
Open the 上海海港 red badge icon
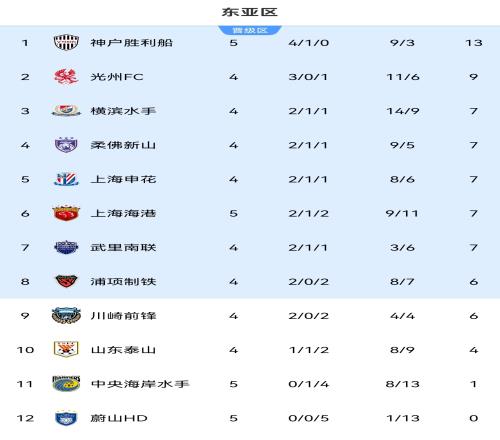tap(66, 213)
